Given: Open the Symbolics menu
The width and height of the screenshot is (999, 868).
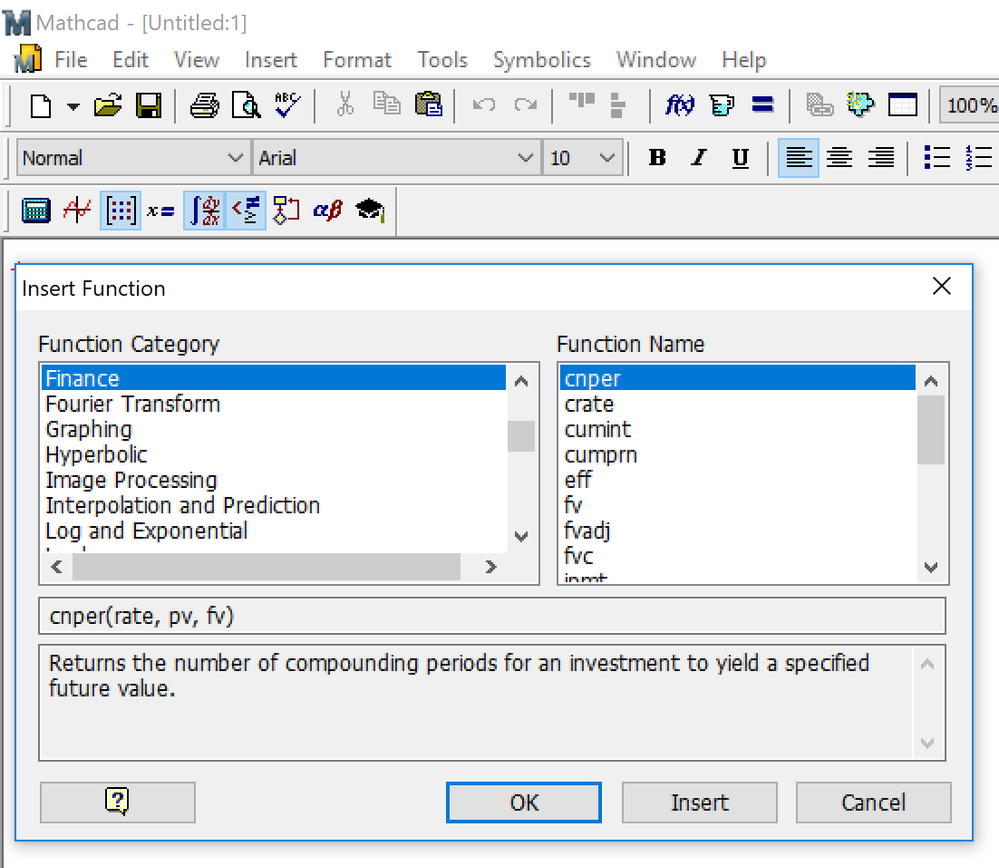Looking at the screenshot, I should click(x=542, y=60).
